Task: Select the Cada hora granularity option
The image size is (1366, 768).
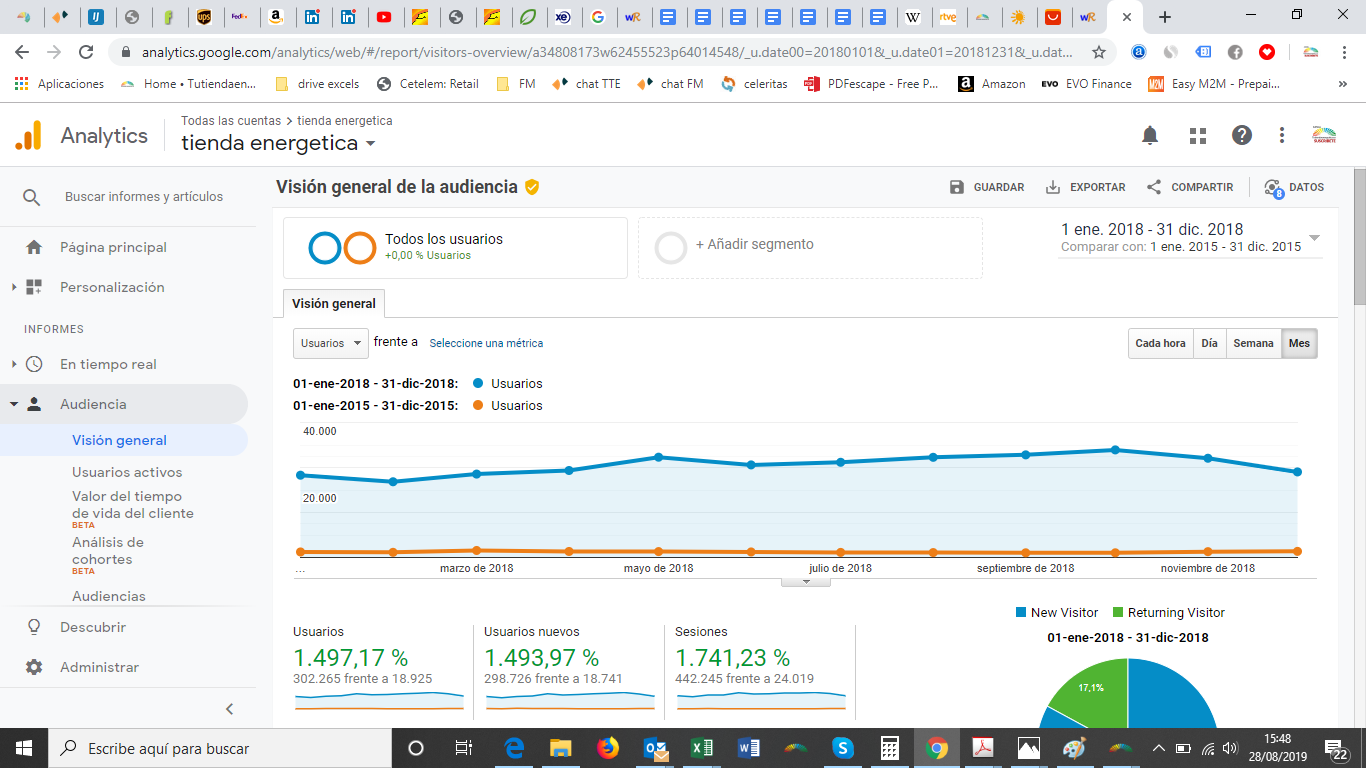Action: (x=1160, y=343)
